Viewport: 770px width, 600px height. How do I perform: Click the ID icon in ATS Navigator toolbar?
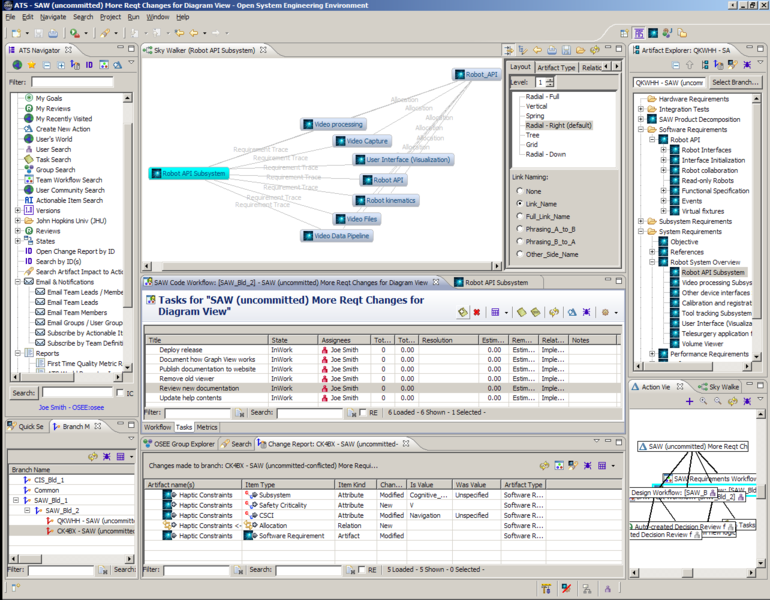click(x=89, y=65)
